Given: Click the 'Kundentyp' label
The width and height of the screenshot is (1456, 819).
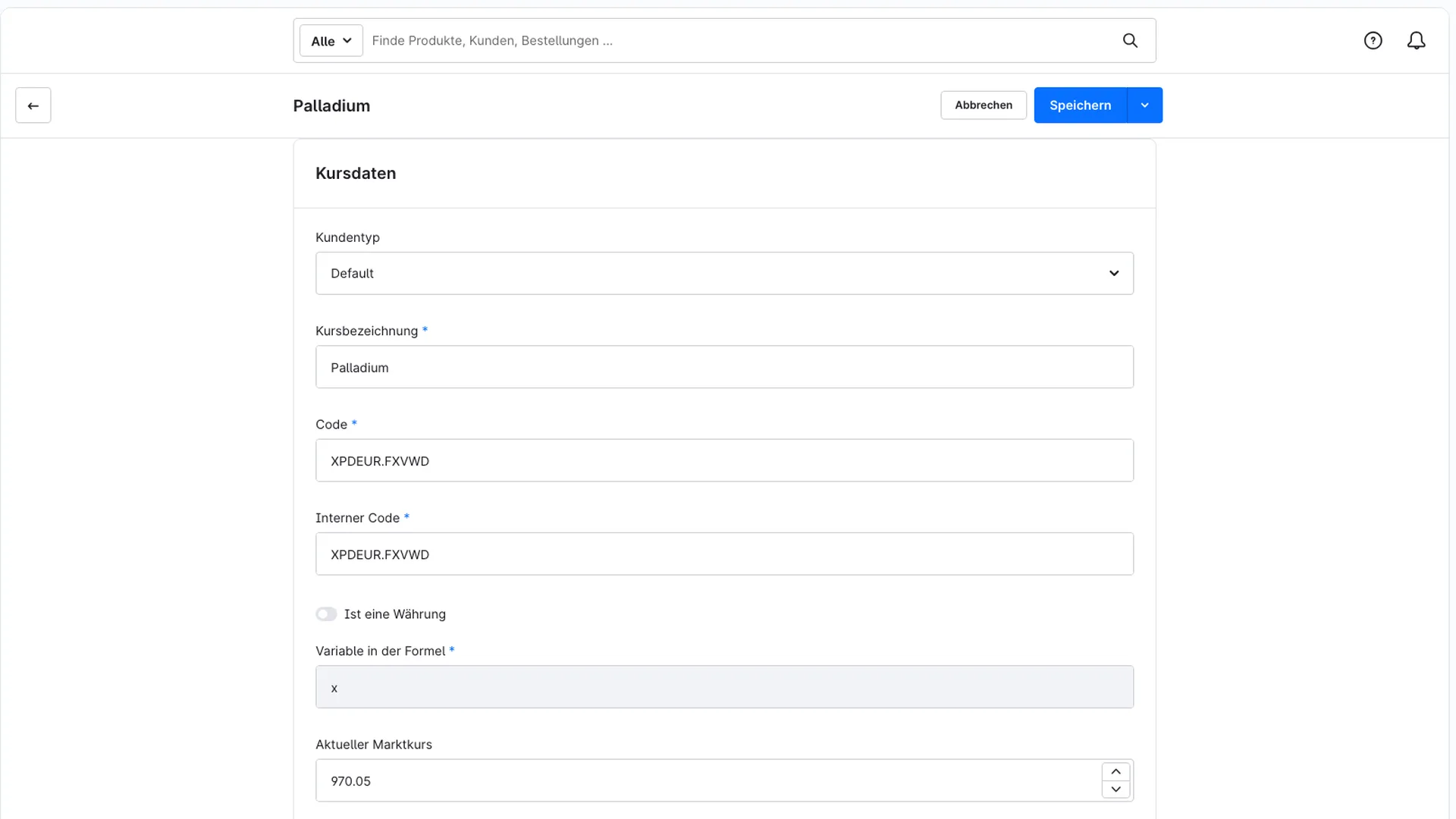Looking at the screenshot, I should pyautogui.click(x=347, y=237).
